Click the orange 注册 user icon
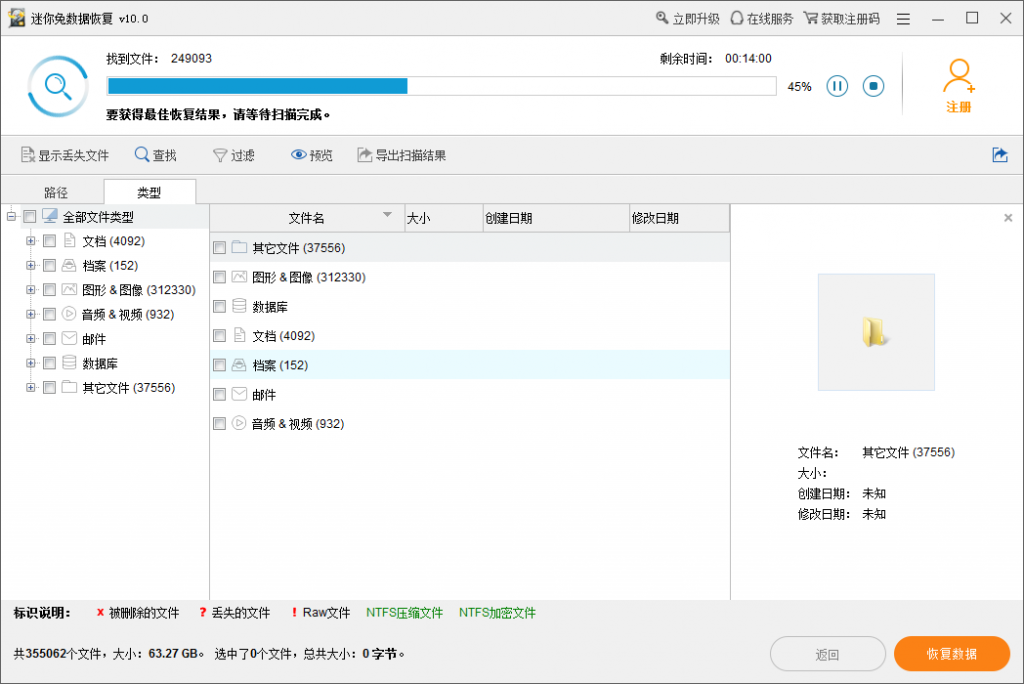The height and width of the screenshot is (684, 1024). pyautogui.click(x=958, y=77)
